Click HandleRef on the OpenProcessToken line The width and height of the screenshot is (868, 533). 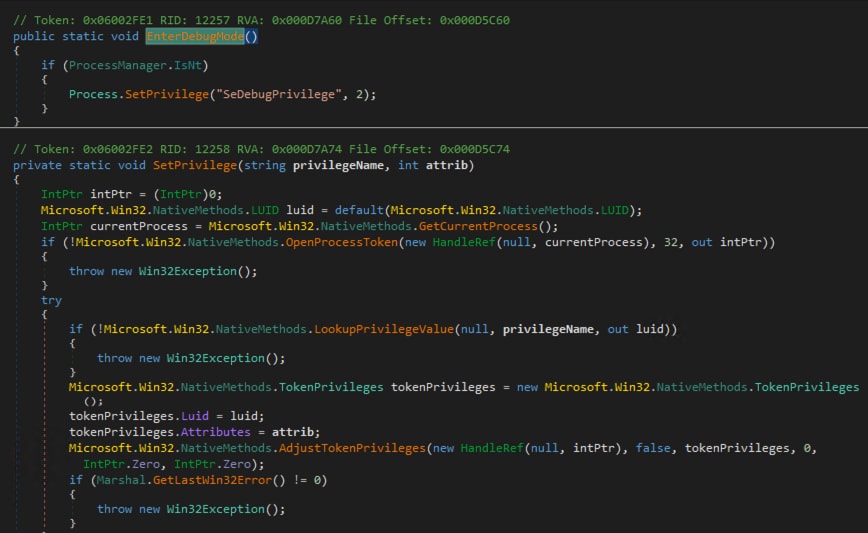pyautogui.click(x=464, y=242)
